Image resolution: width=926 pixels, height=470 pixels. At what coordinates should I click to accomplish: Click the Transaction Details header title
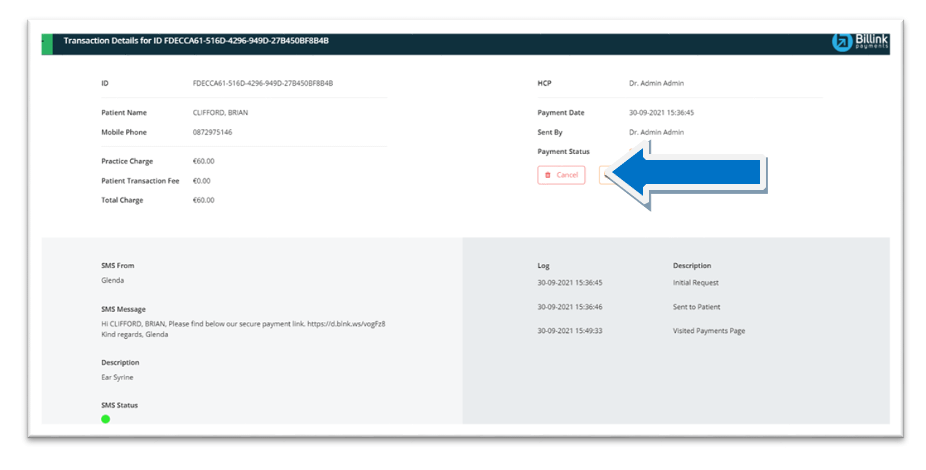tap(196, 41)
